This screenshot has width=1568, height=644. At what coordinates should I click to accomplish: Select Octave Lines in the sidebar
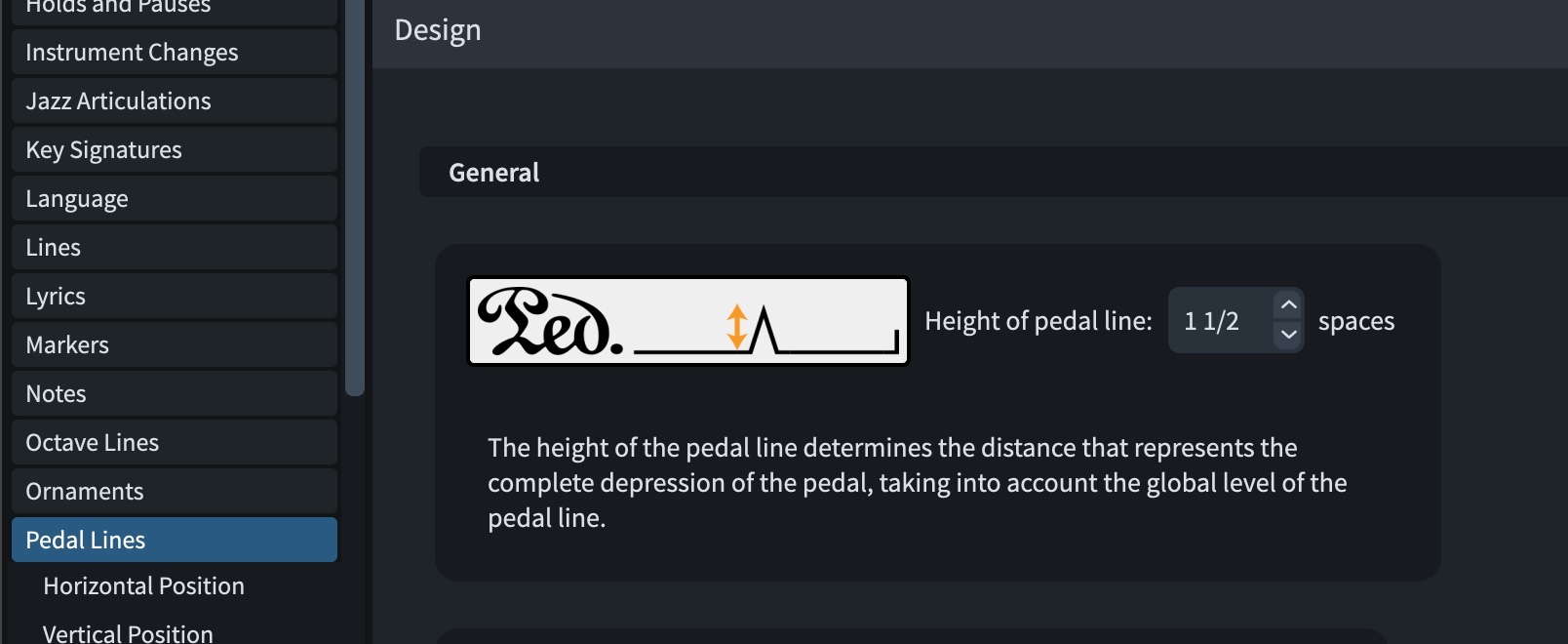click(x=175, y=442)
